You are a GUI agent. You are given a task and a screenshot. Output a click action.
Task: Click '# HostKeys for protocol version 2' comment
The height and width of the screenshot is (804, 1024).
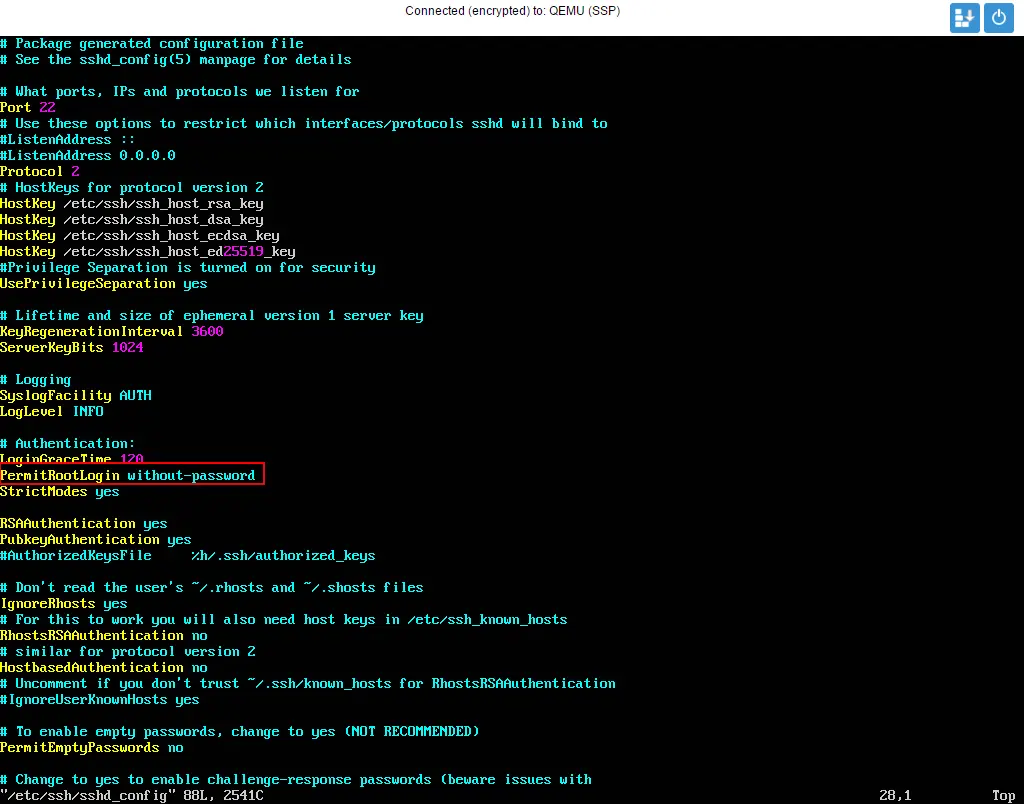pyautogui.click(x=132, y=187)
